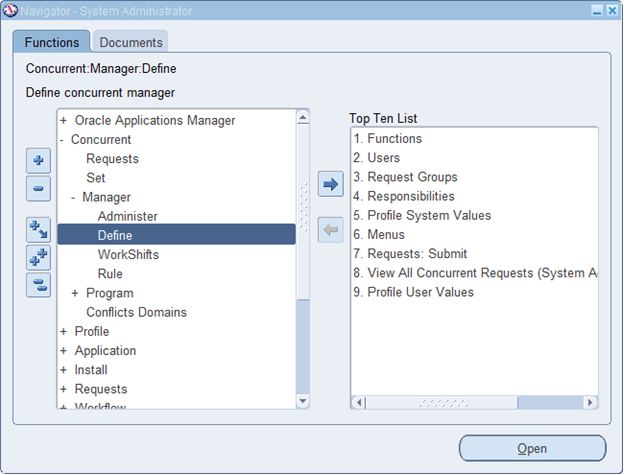This screenshot has height=475, width=624.
Task: Expand the Profile tree node
Action: tap(63, 332)
